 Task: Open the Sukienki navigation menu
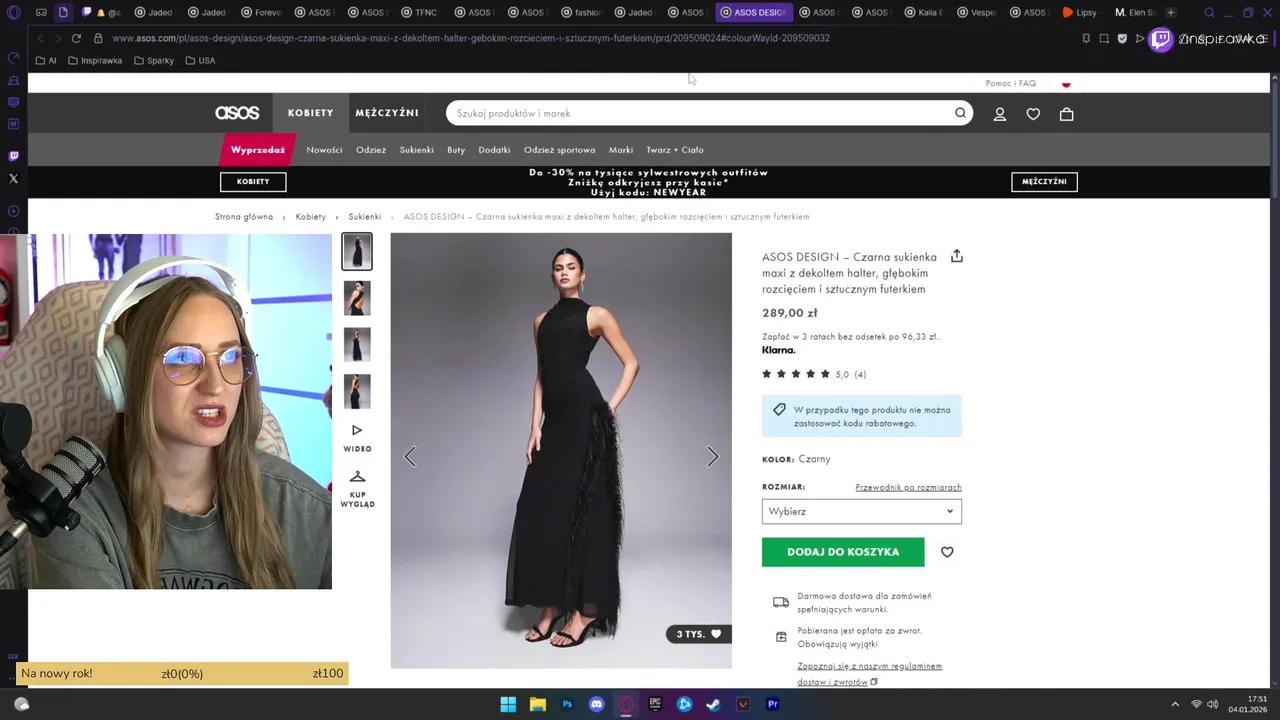pyautogui.click(x=416, y=150)
